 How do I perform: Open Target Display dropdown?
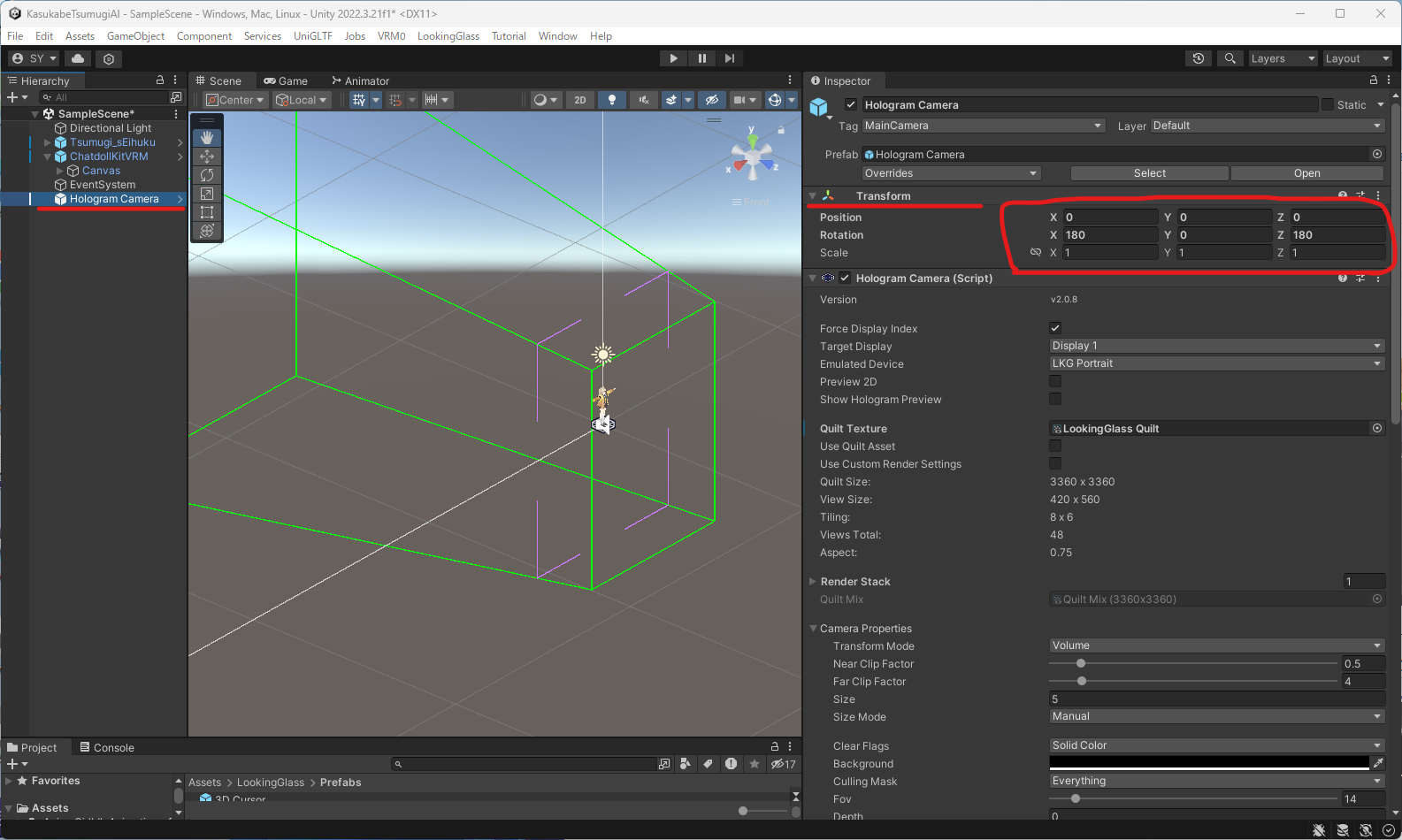coord(1216,346)
